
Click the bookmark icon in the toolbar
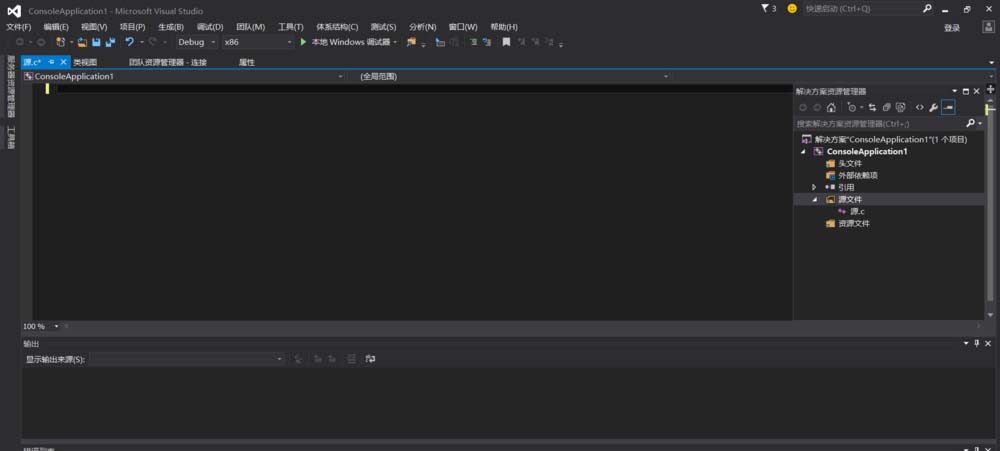(x=506, y=42)
